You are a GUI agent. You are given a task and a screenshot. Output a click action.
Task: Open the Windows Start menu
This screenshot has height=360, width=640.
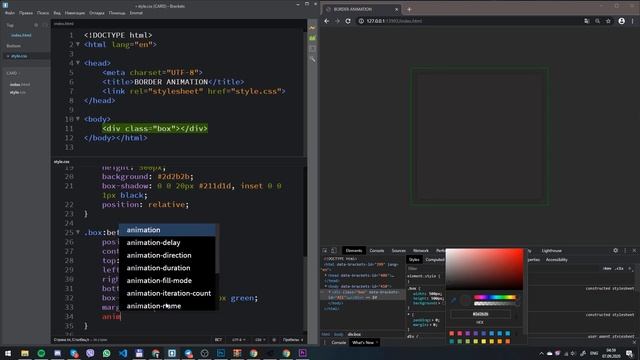tap(8, 353)
